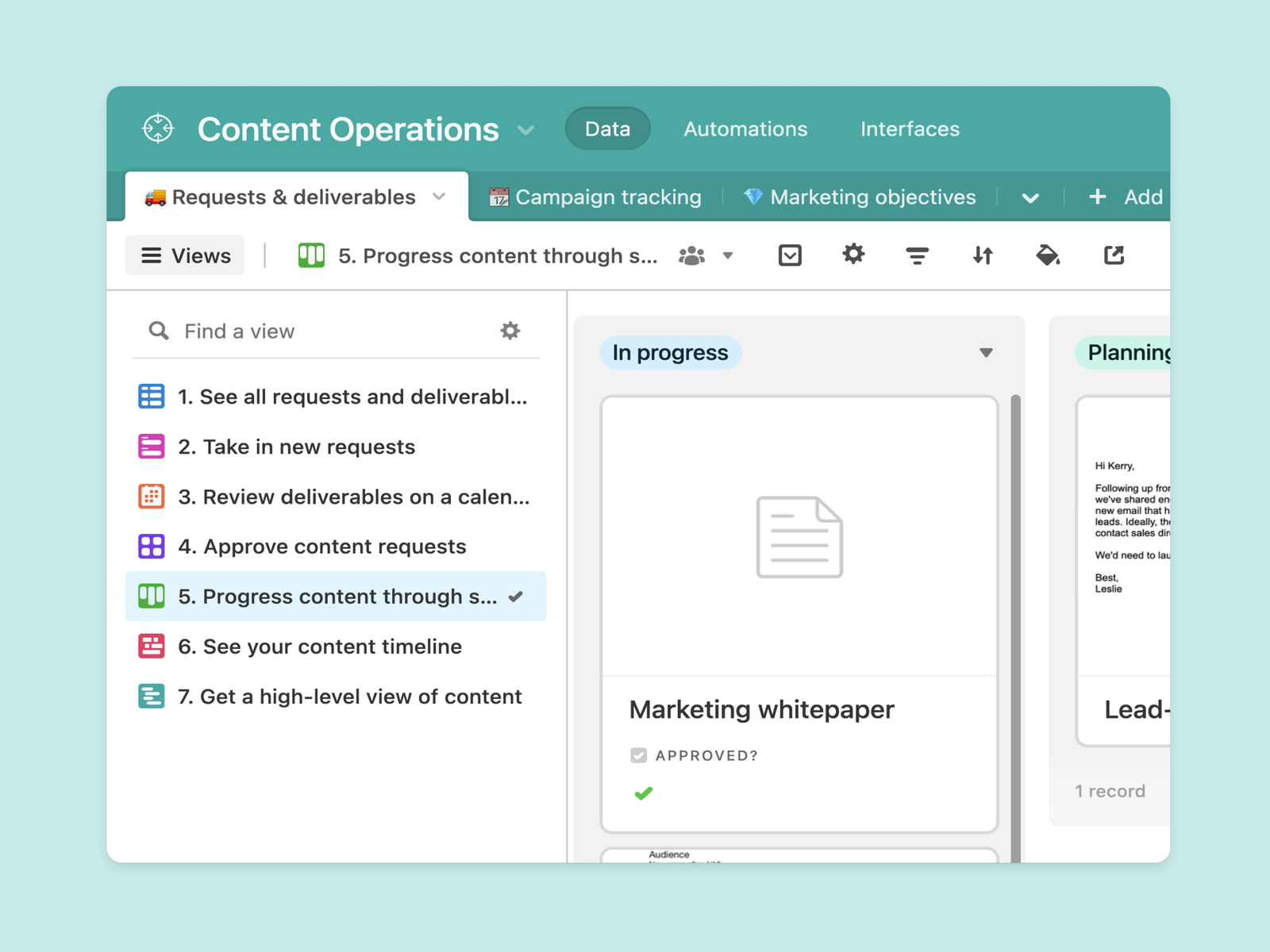This screenshot has height=952, width=1270.
Task: Click the purple gallery icon of view 4
Action: pos(152,546)
